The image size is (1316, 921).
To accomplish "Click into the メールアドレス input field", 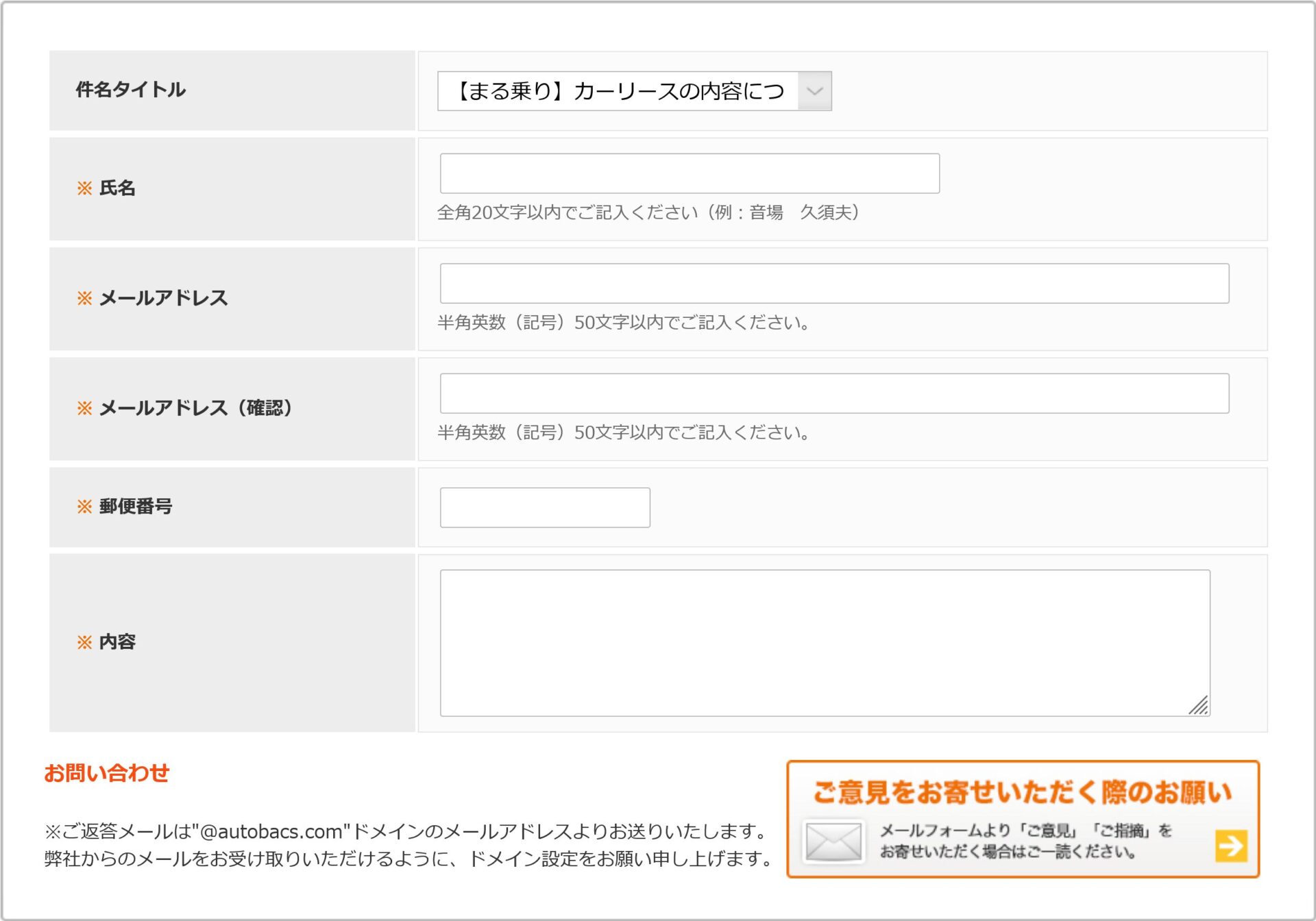I will 834,283.
